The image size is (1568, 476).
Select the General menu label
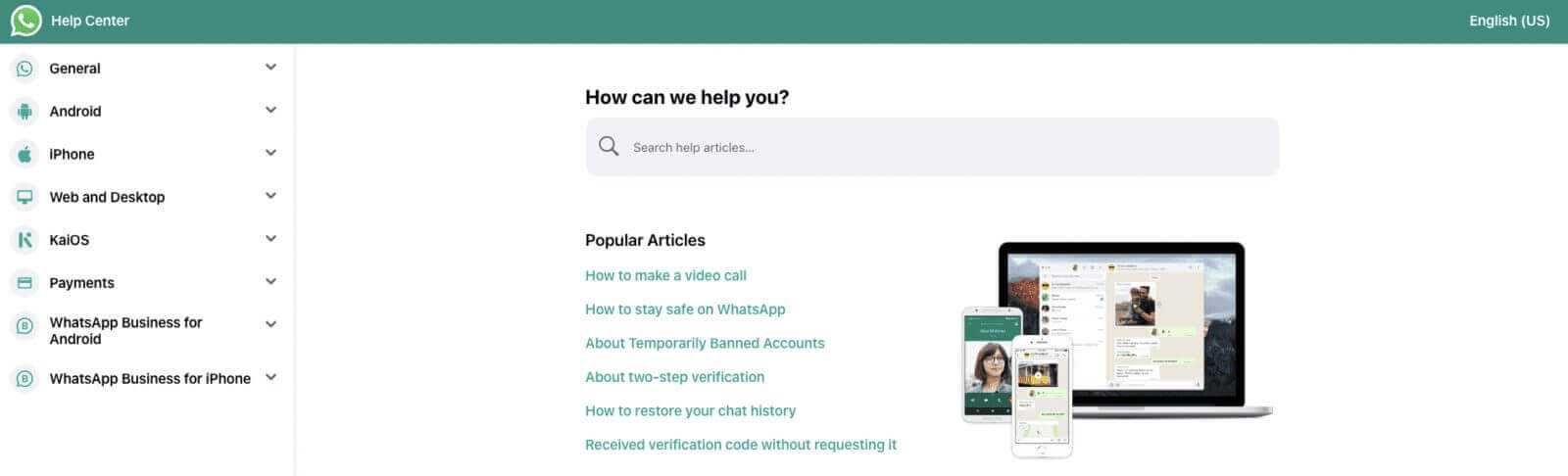point(74,69)
